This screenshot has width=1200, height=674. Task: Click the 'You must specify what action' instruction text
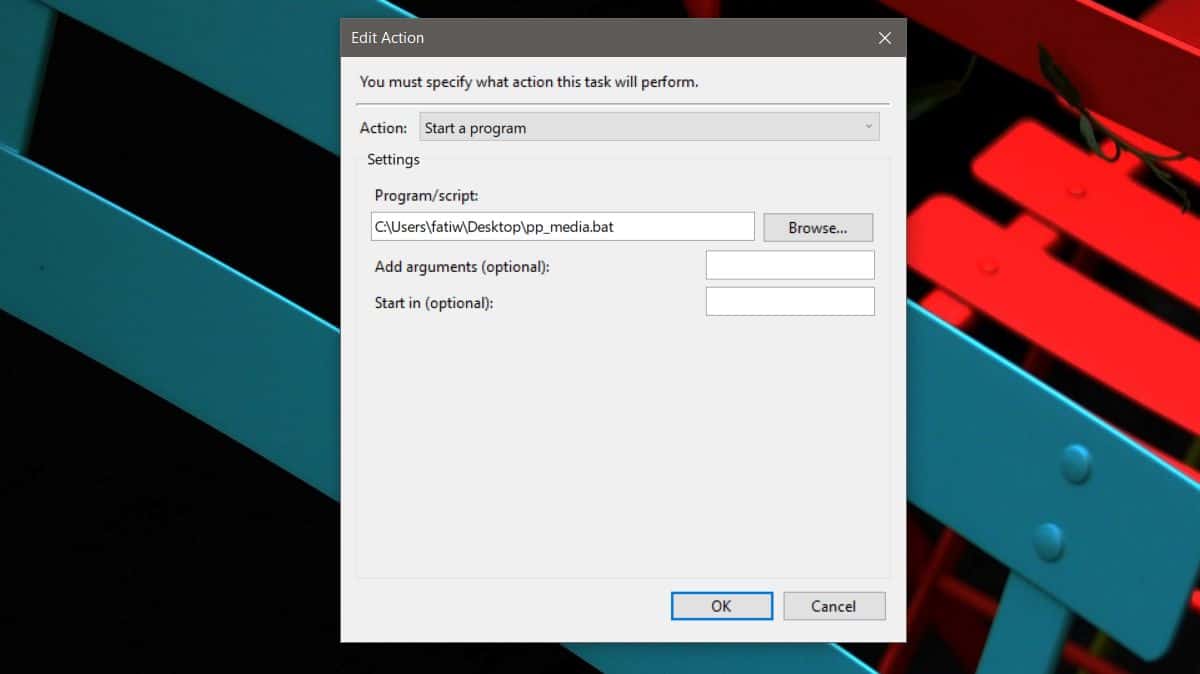pos(529,82)
